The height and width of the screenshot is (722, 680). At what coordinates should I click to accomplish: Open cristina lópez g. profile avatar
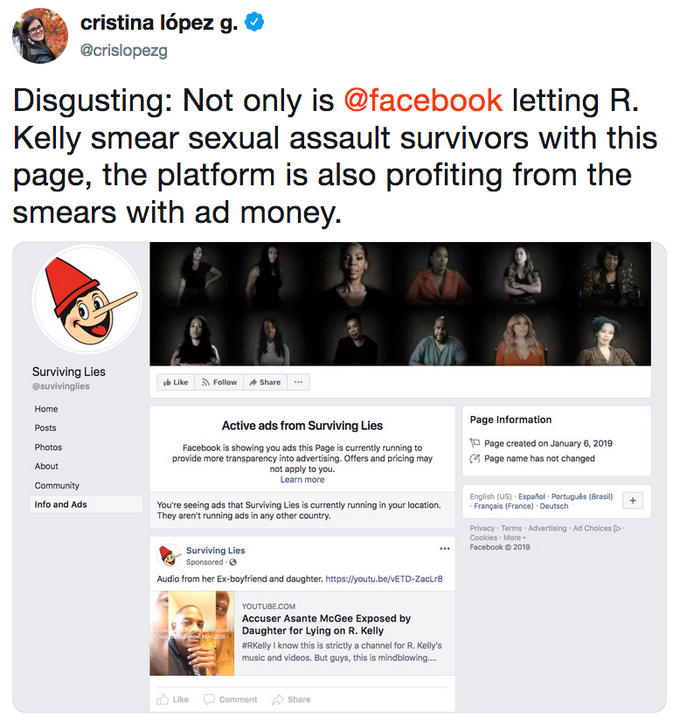tap(40, 35)
